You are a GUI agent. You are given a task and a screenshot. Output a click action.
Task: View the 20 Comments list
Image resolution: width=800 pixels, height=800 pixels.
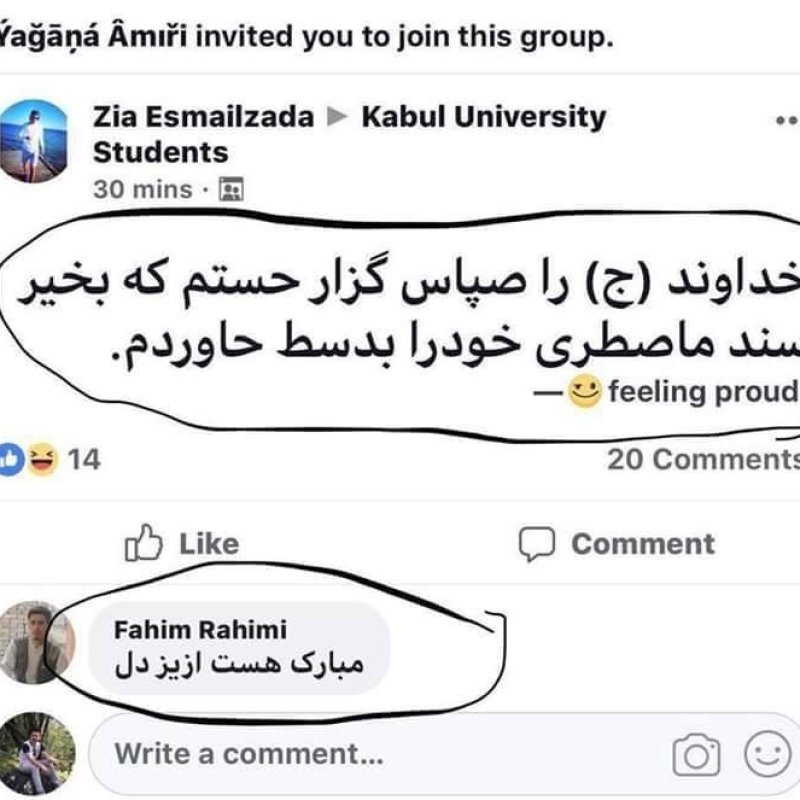(x=703, y=459)
